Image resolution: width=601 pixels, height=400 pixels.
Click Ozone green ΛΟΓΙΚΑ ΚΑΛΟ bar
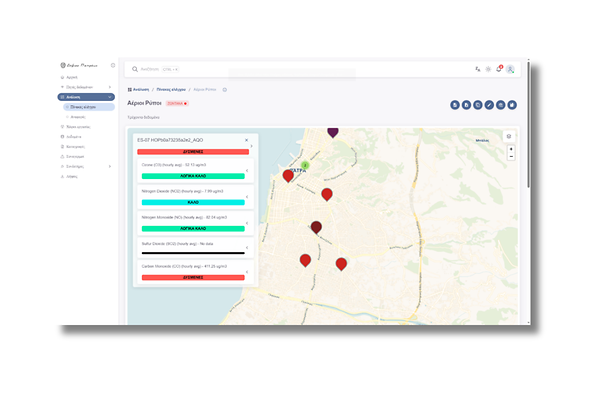pyautogui.click(x=193, y=176)
